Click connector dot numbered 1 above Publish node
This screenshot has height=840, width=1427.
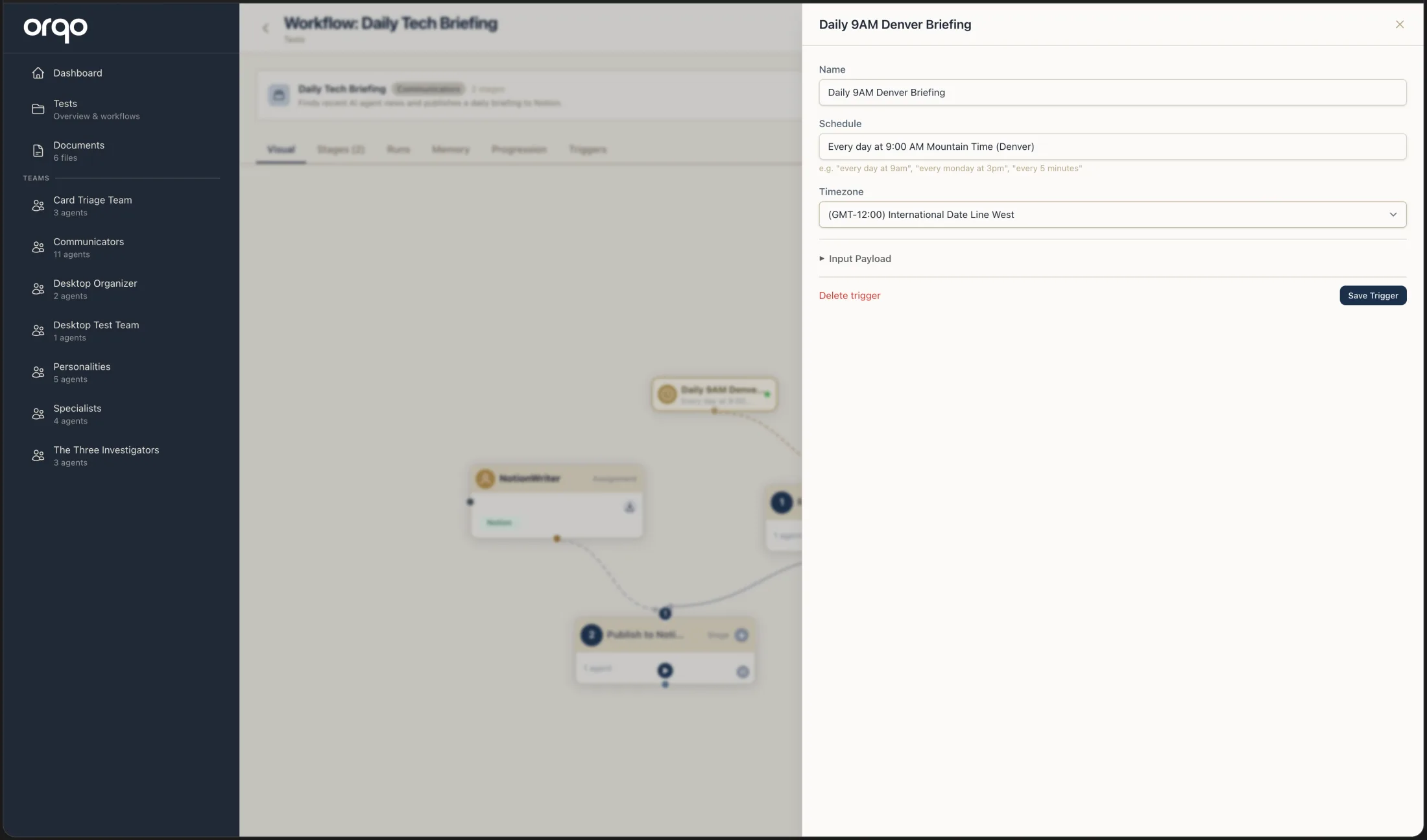tap(665, 612)
